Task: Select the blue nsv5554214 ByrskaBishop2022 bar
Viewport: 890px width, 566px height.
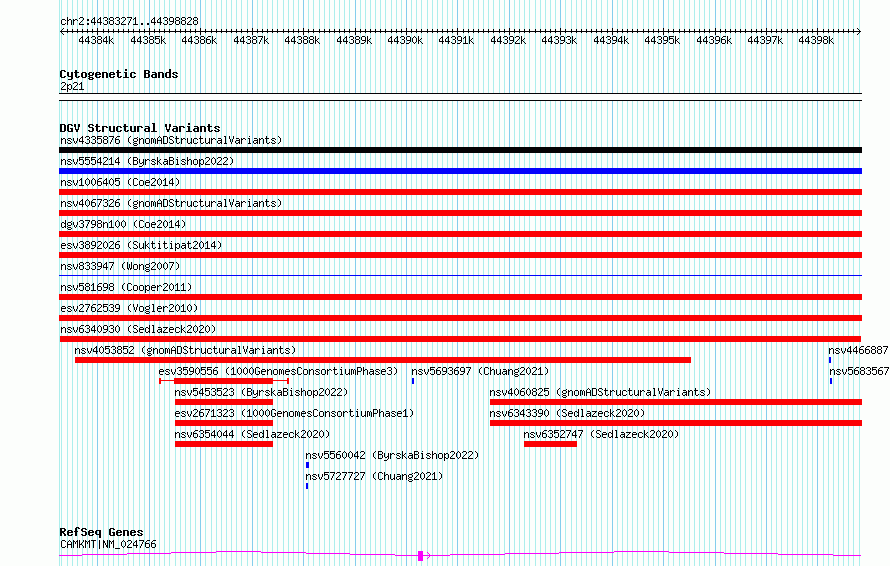Action: (x=460, y=171)
